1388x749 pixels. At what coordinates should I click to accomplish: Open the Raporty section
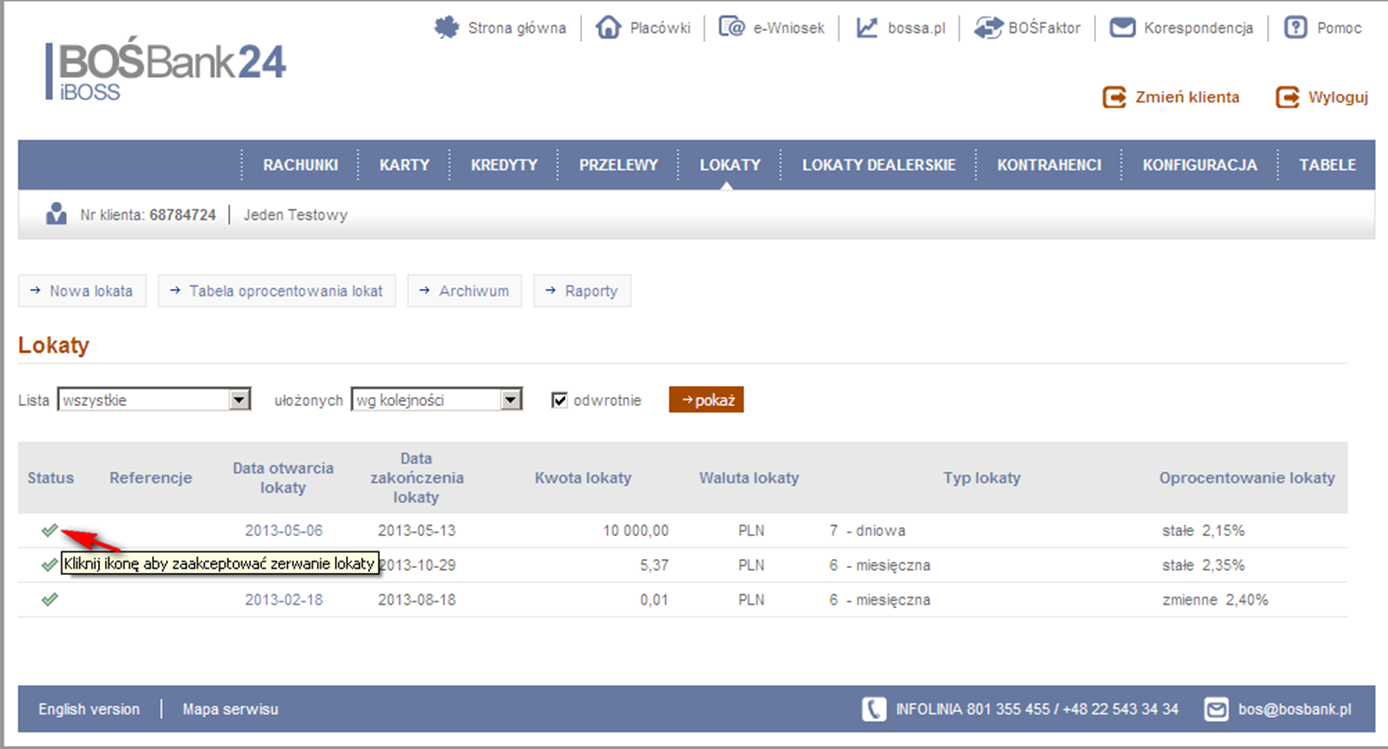(x=582, y=291)
